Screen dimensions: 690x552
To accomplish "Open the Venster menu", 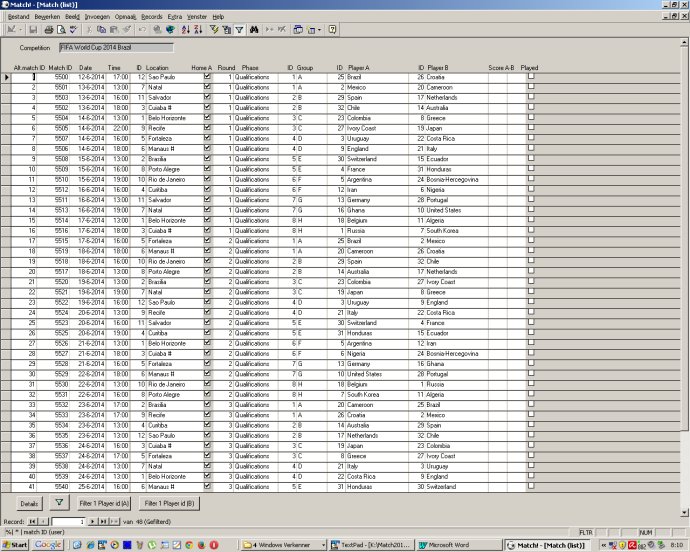I will click(x=197, y=17).
